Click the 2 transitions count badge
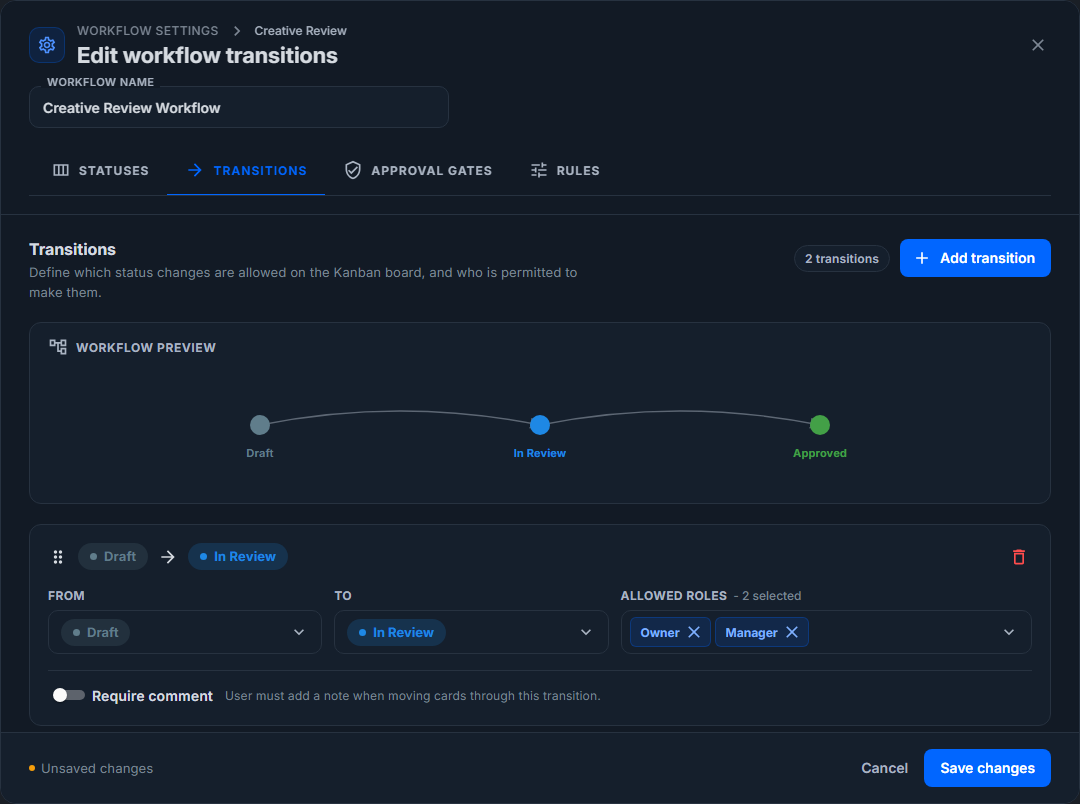1080x804 pixels. pyautogui.click(x=842, y=258)
